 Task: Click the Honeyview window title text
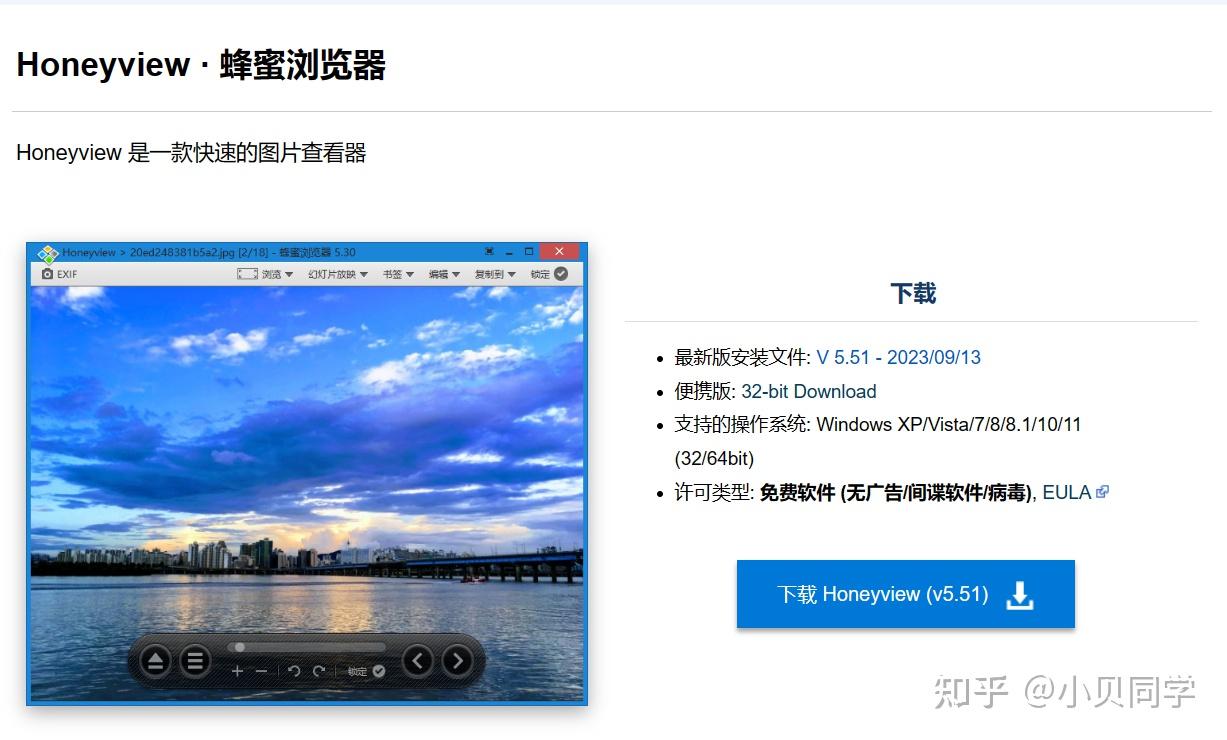pyautogui.click(x=209, y=252)
